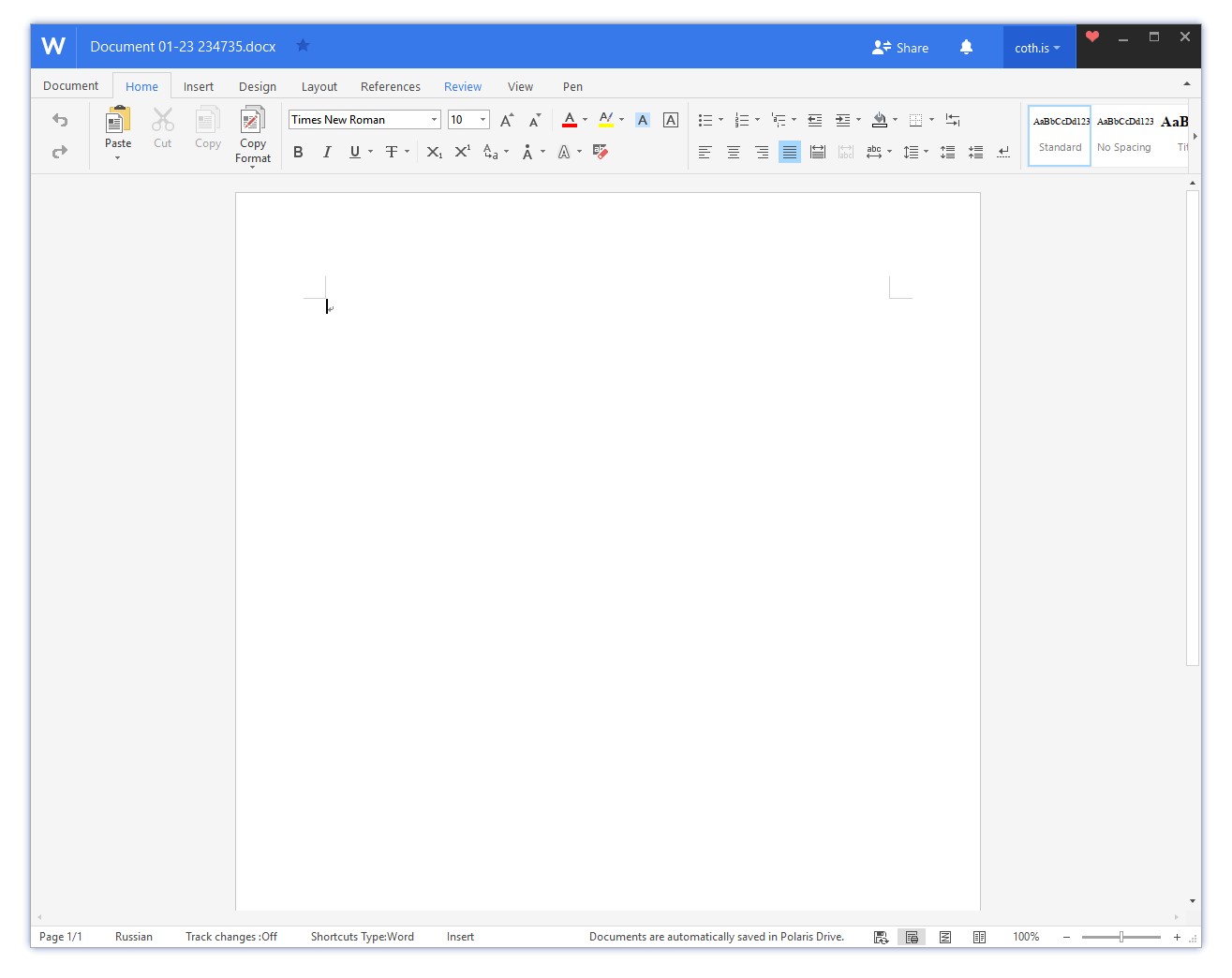Click the zoom slider handle

point(1121,937)
